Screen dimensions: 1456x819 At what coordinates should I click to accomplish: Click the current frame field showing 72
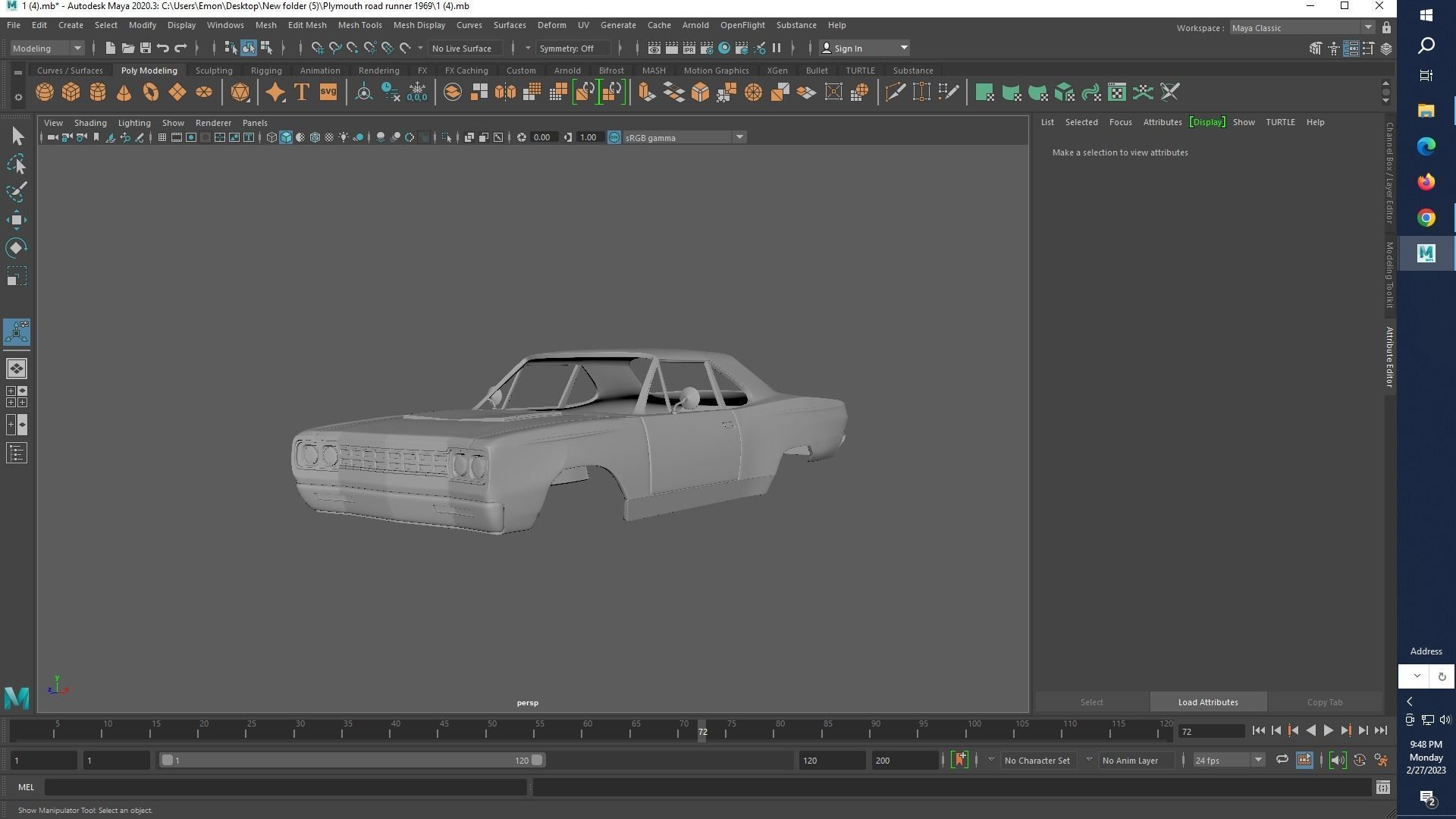point(1211,732)
